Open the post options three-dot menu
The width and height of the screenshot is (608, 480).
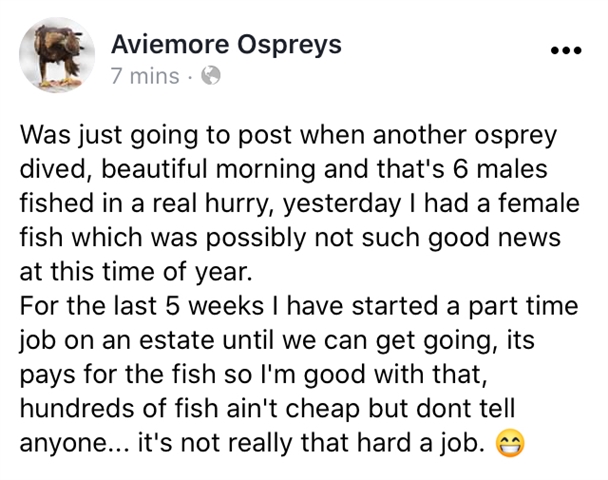566,51
